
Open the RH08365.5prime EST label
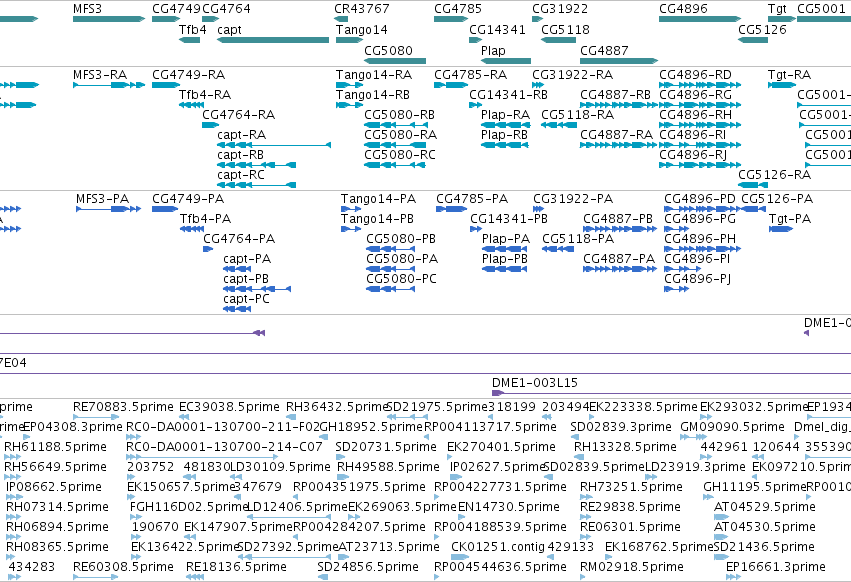pyautogui.click(x=58, y=547)
